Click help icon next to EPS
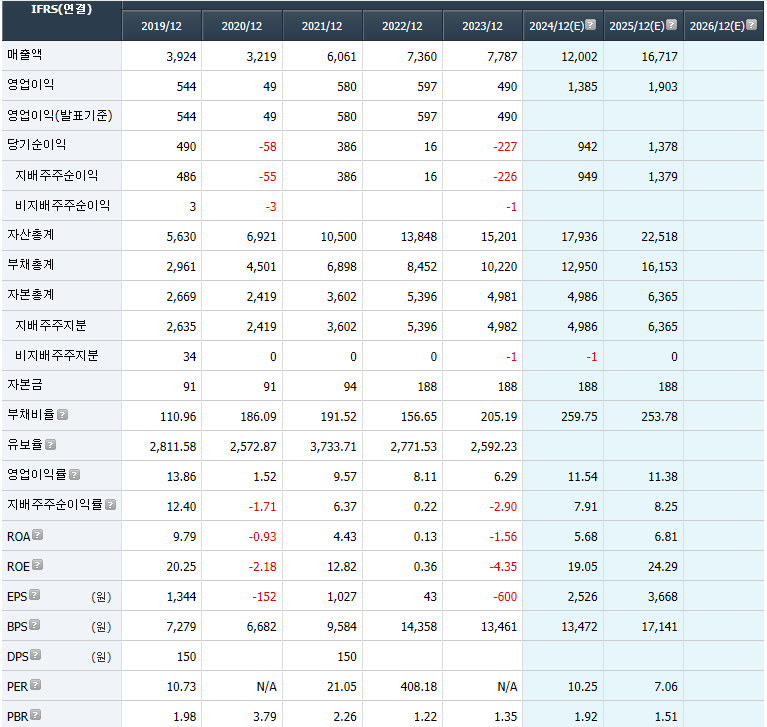The image size is (767, 727). (34, 595)
